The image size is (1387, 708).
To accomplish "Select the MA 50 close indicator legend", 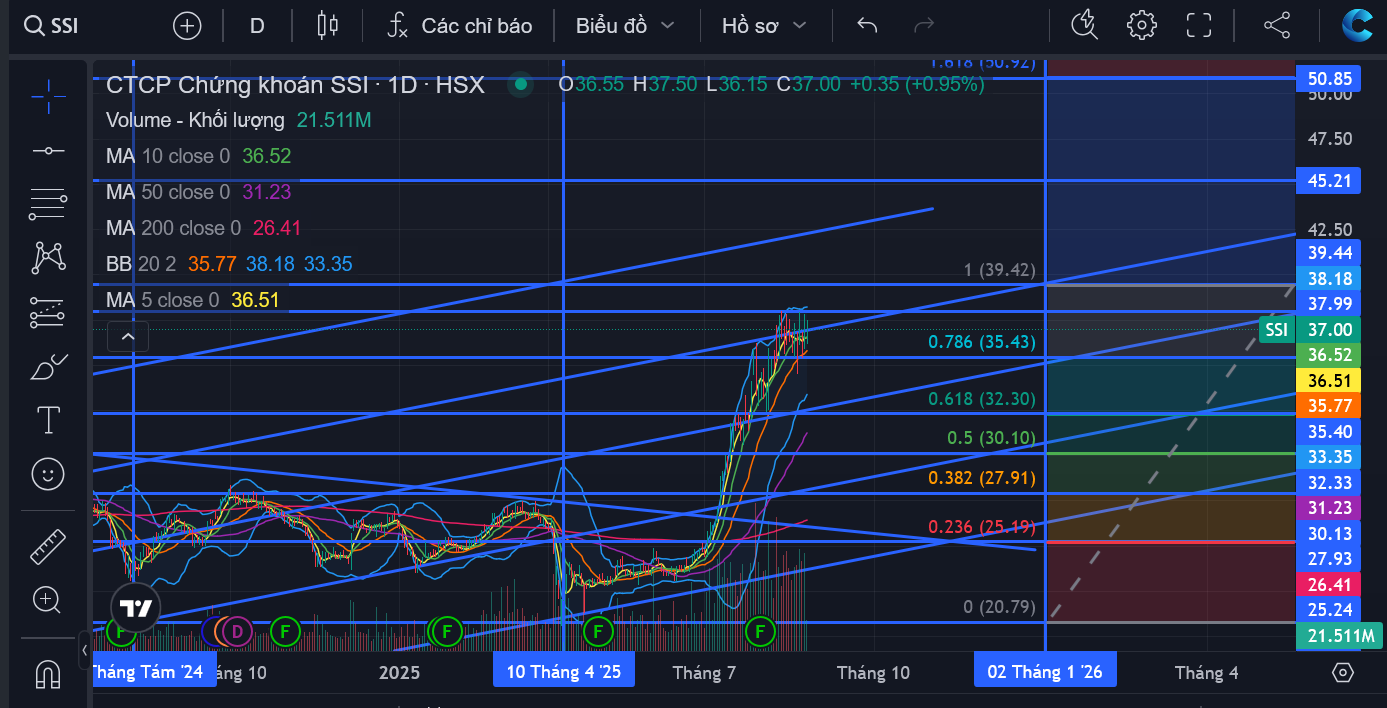I will 198,192.
